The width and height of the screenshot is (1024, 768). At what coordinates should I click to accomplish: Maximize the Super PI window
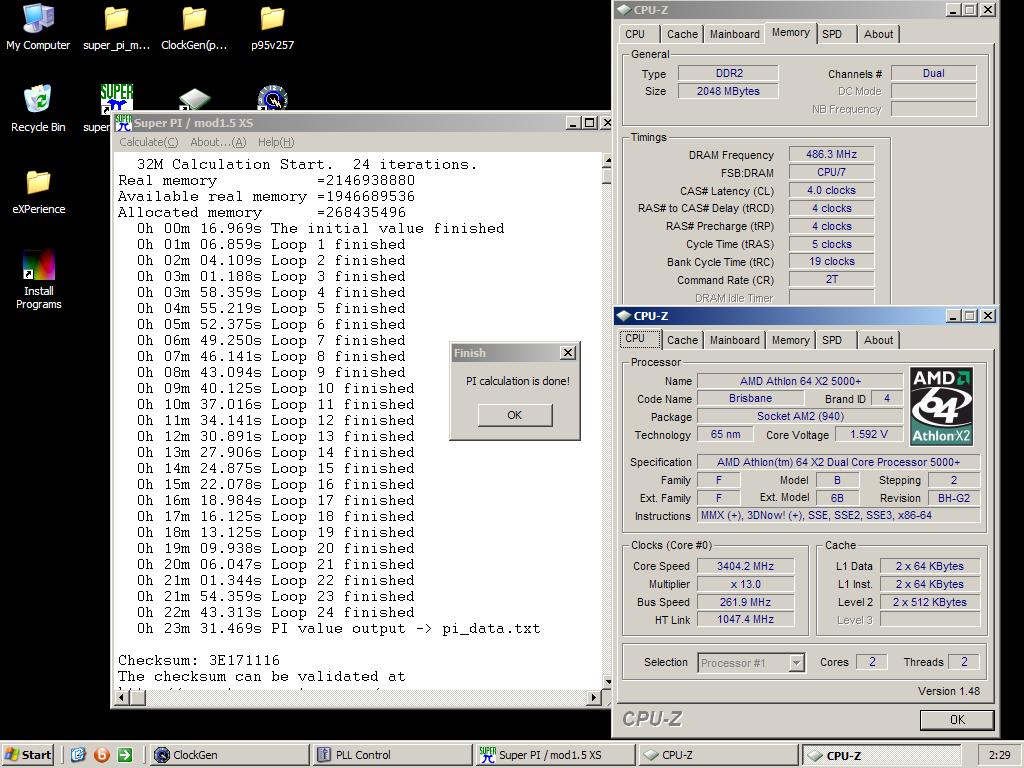click(590, 123)
